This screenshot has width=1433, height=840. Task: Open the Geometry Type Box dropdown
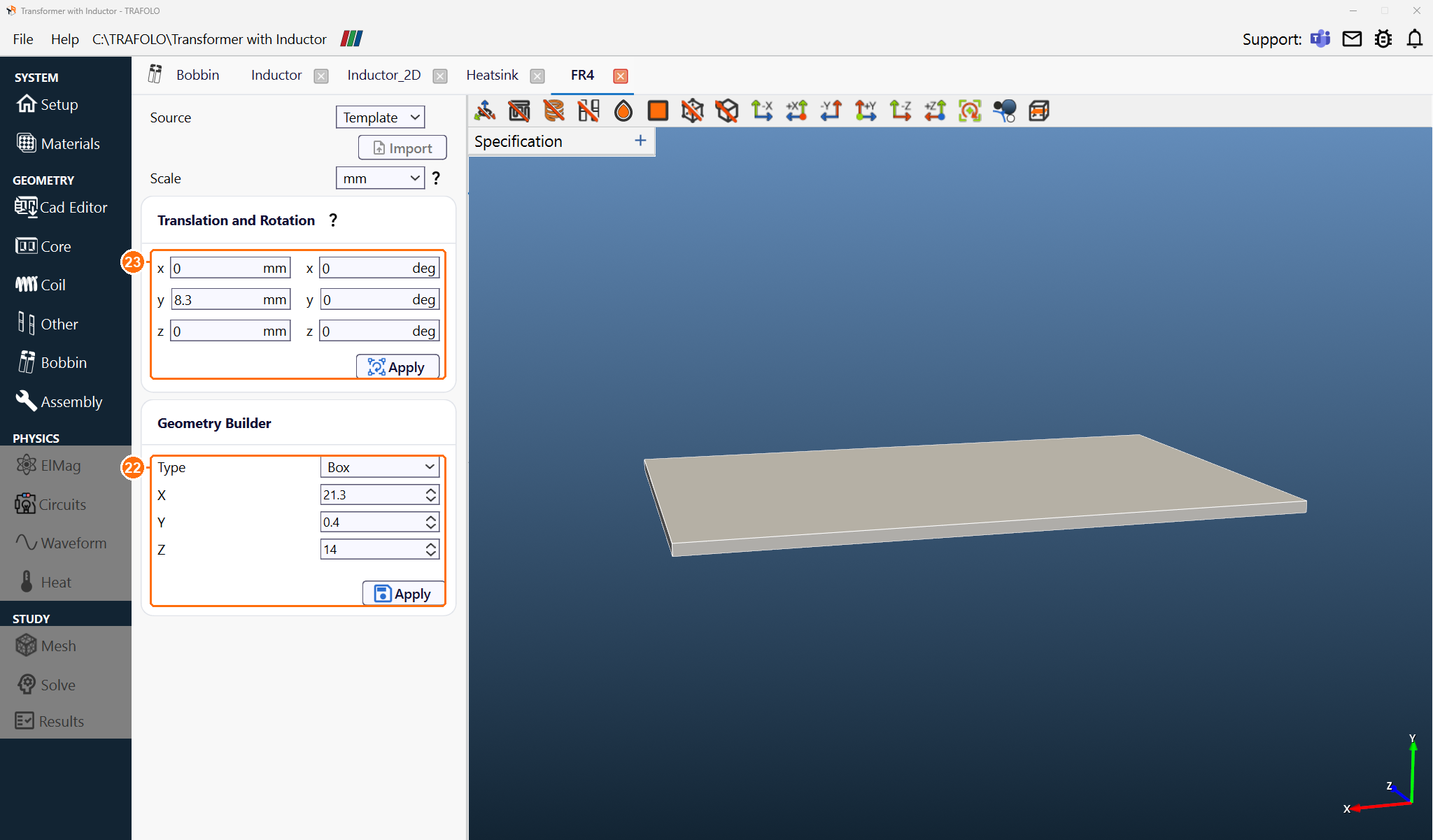[x=380, y=467]
